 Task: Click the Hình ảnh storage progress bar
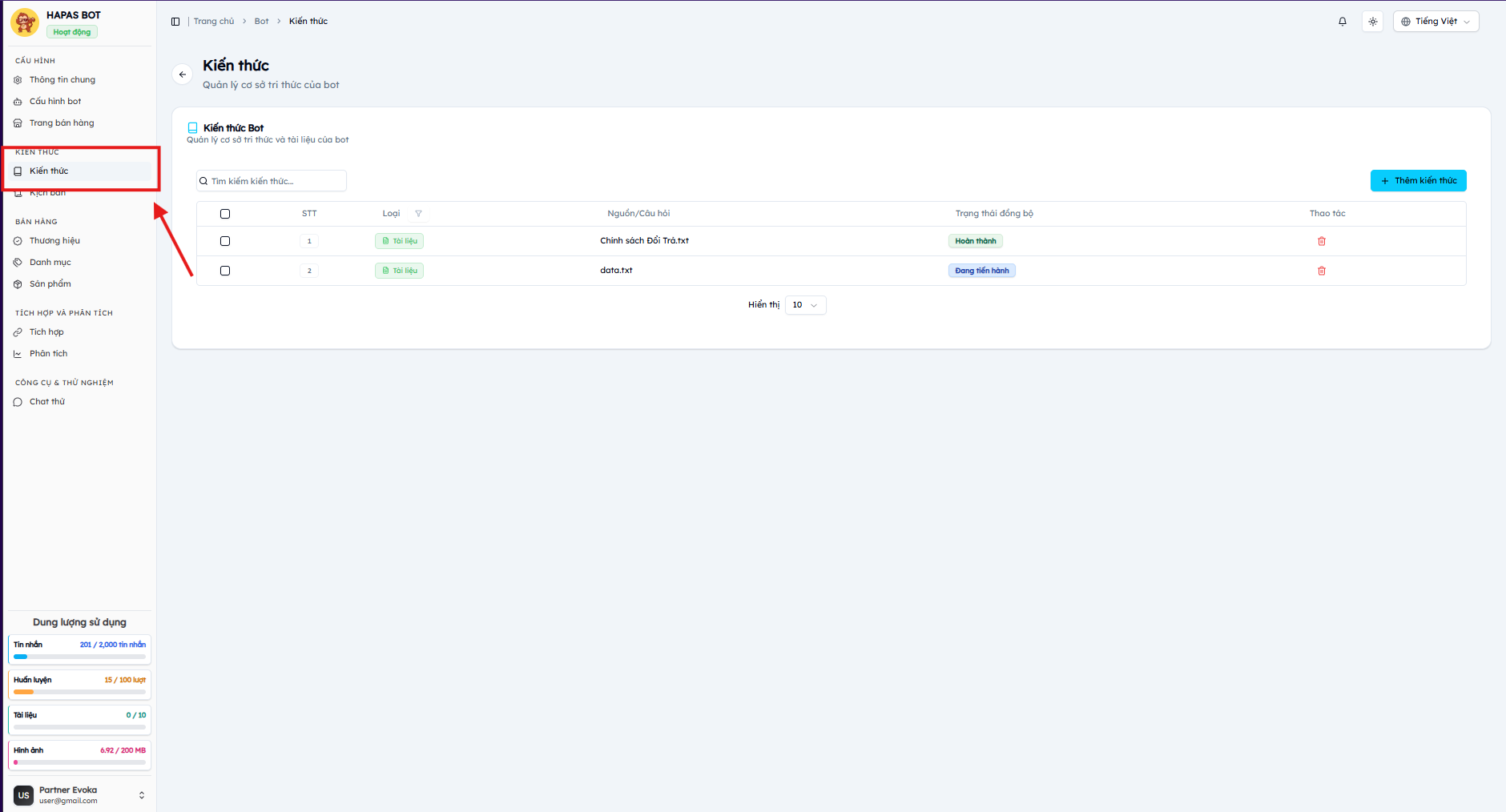pos(79,762)
